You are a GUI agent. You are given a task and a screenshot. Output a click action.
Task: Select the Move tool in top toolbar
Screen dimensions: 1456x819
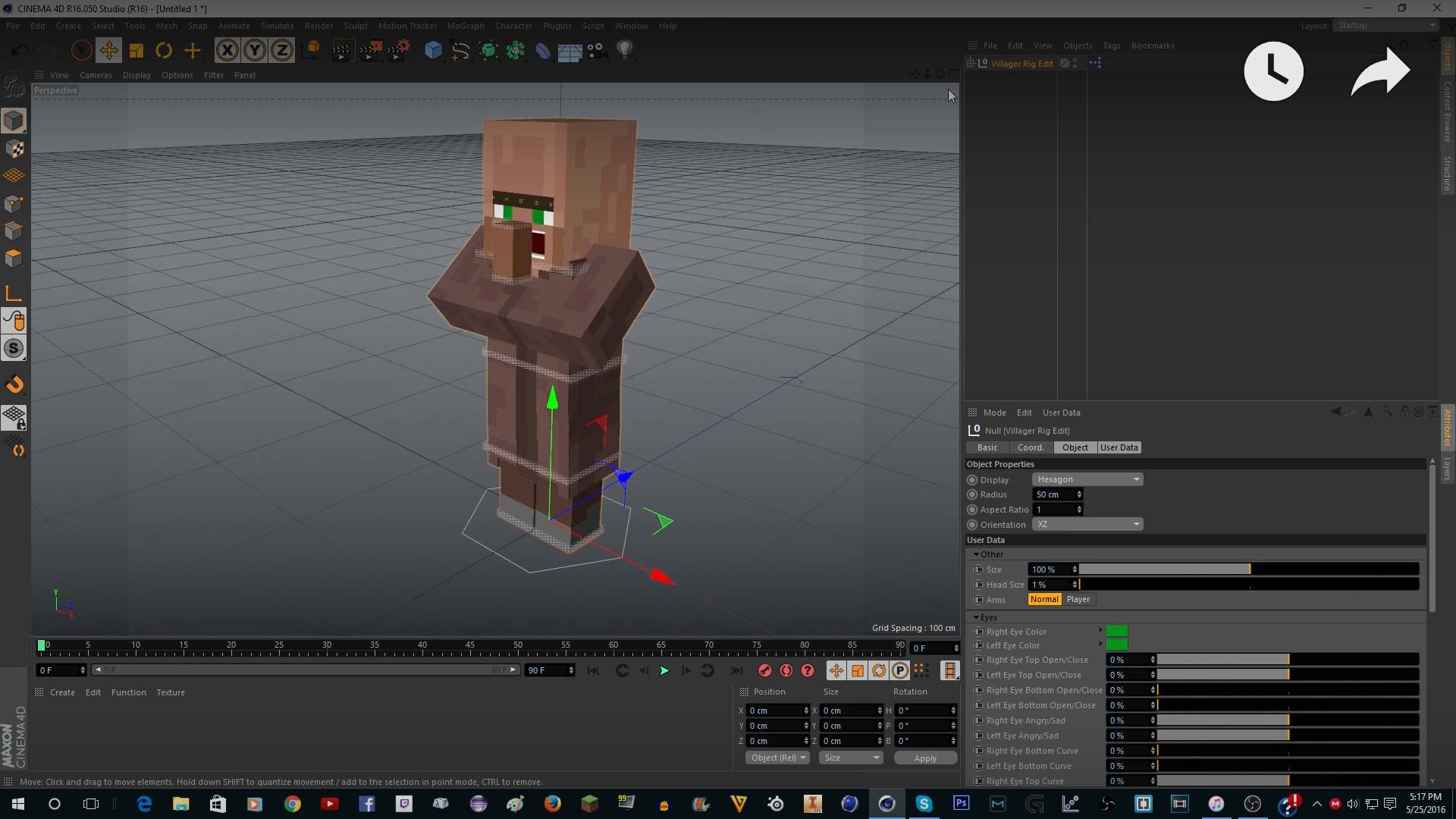point(108,51)
